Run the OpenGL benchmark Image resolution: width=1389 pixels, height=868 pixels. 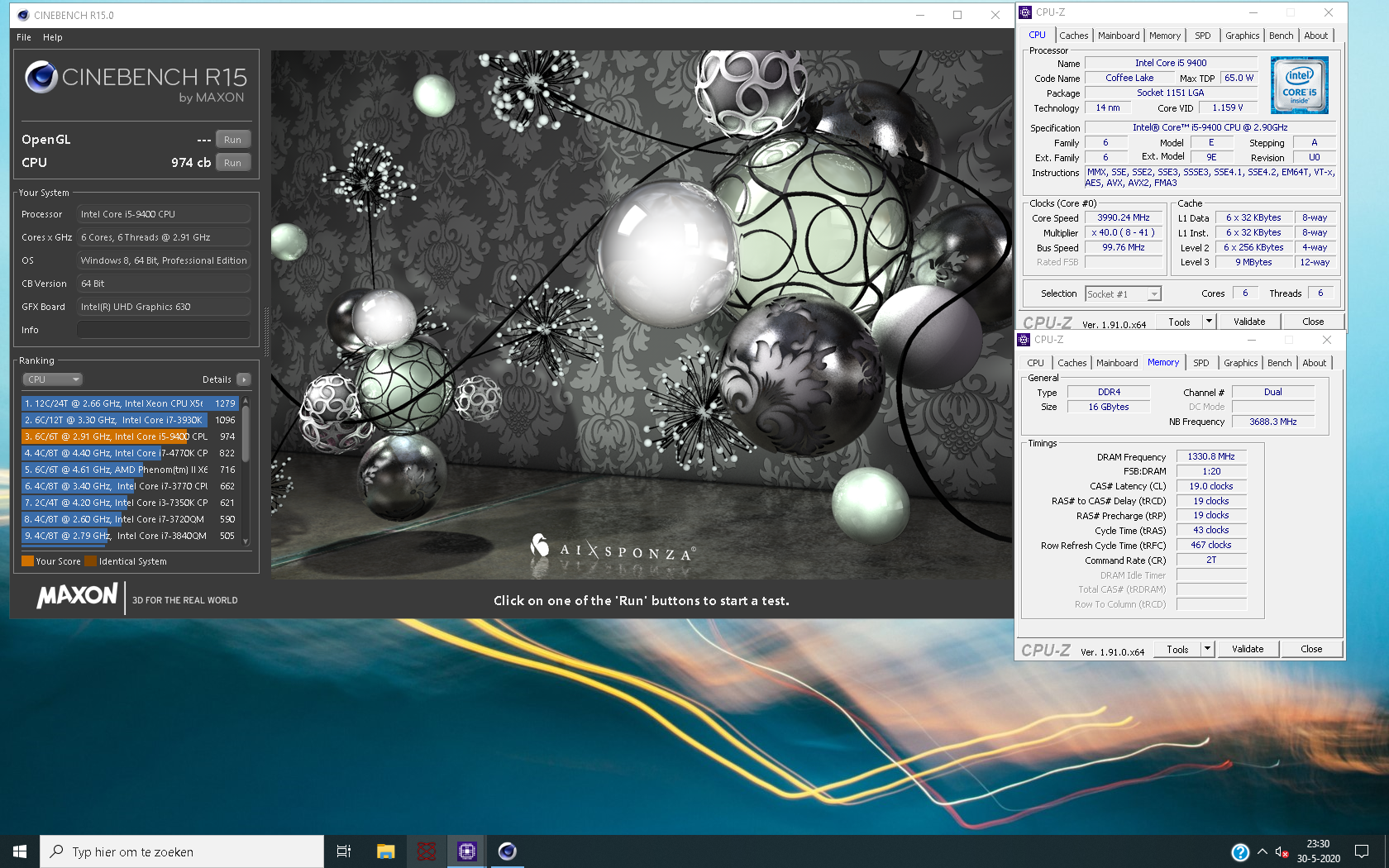click(x=233, y=140)
